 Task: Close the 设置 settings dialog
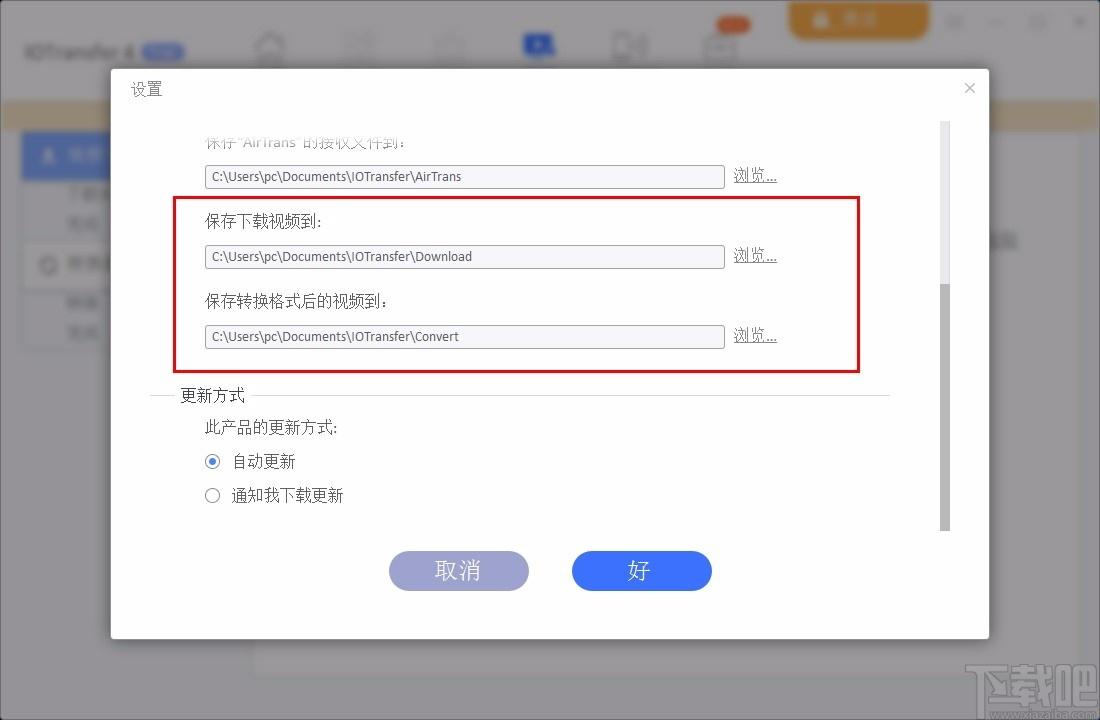point(970,88)
